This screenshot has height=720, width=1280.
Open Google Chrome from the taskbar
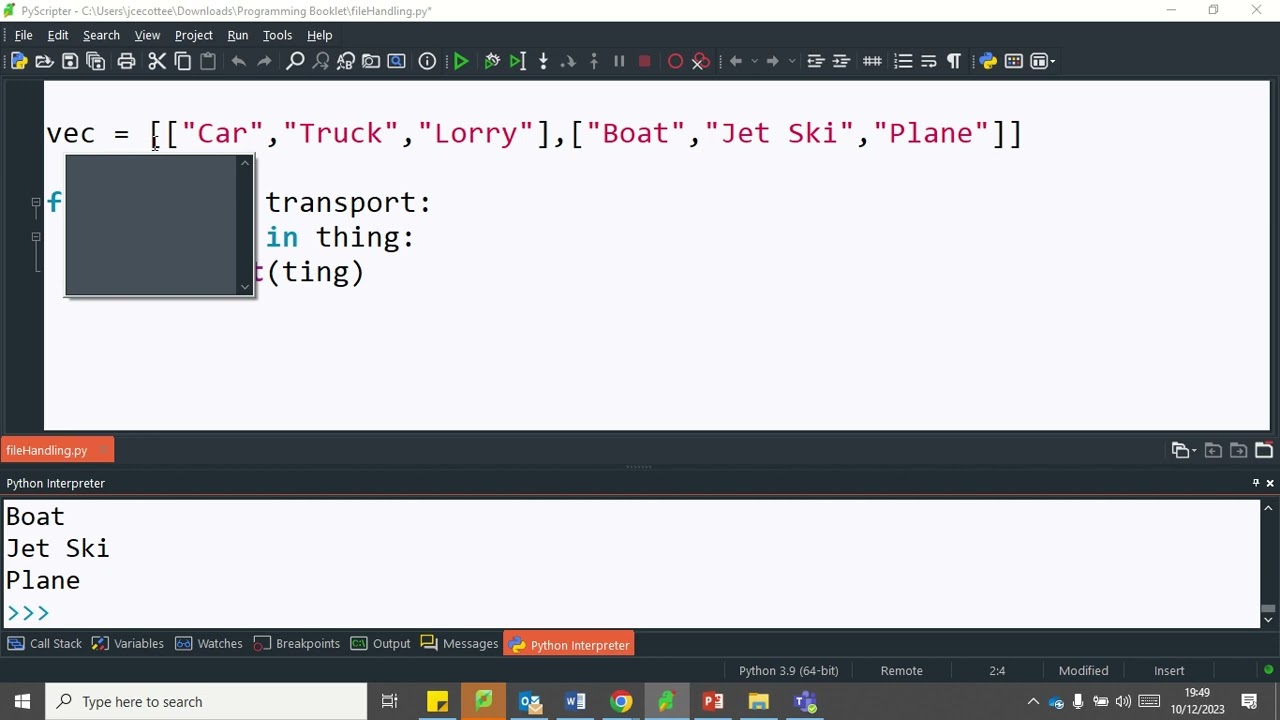coord(621,702)
